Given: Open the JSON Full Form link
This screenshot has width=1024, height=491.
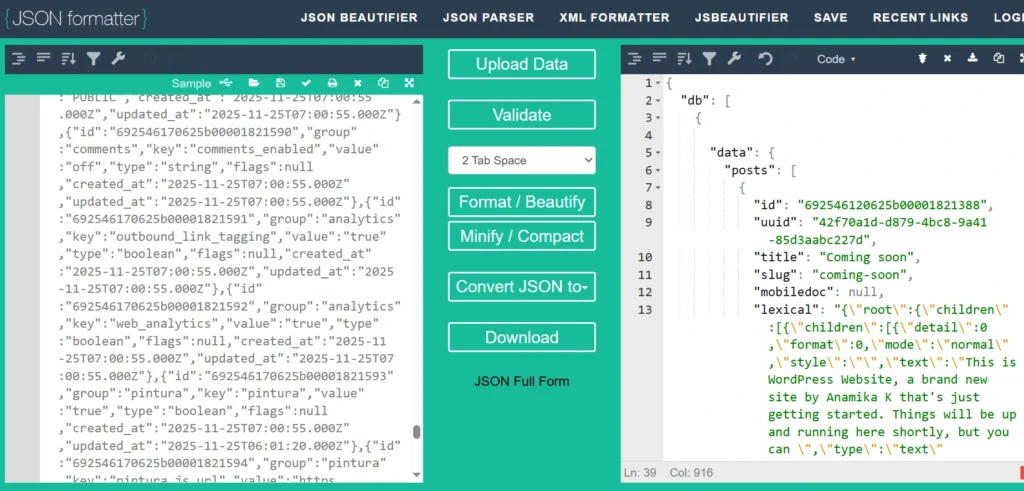Looking at the screenshot, I should click(522, 381).
